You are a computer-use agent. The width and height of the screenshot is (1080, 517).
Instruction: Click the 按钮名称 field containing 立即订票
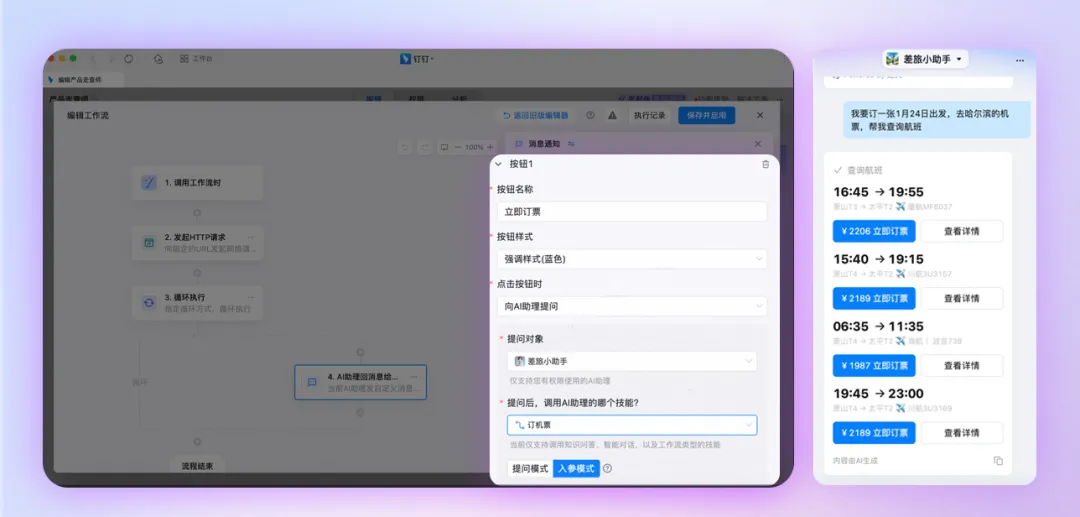(x=632, y=212)
